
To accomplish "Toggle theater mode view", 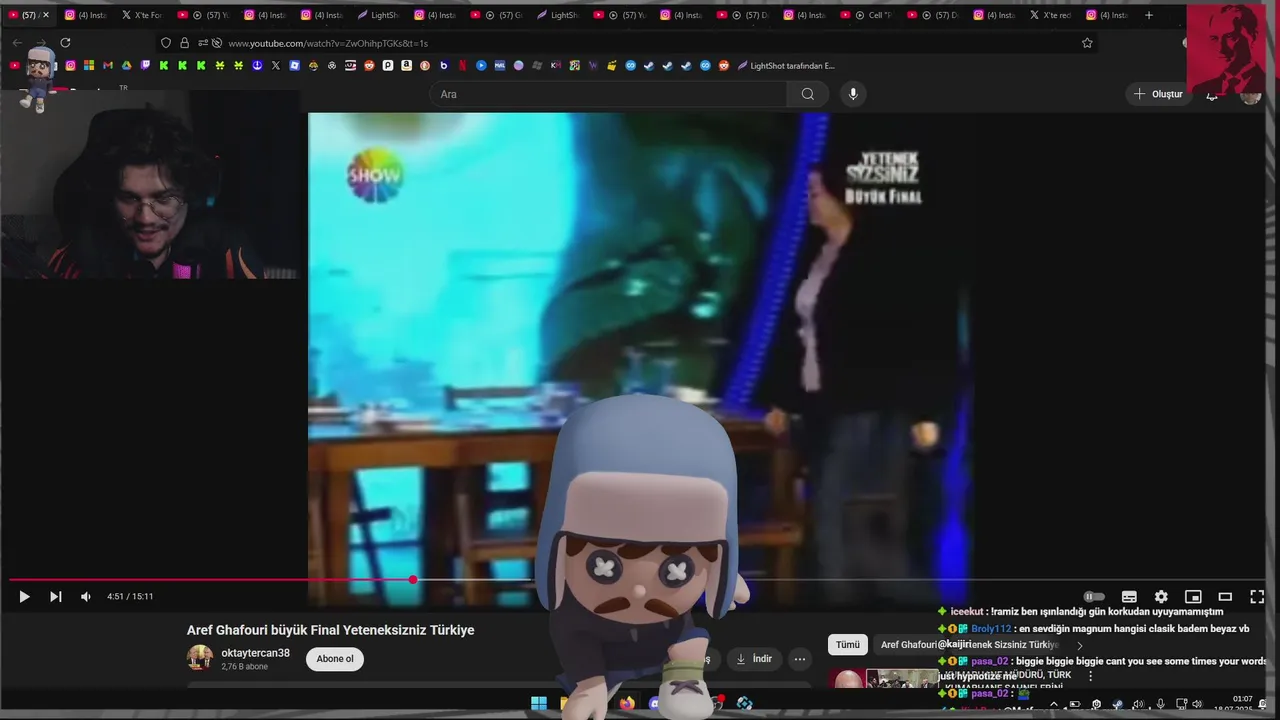I will (1225, 597).
